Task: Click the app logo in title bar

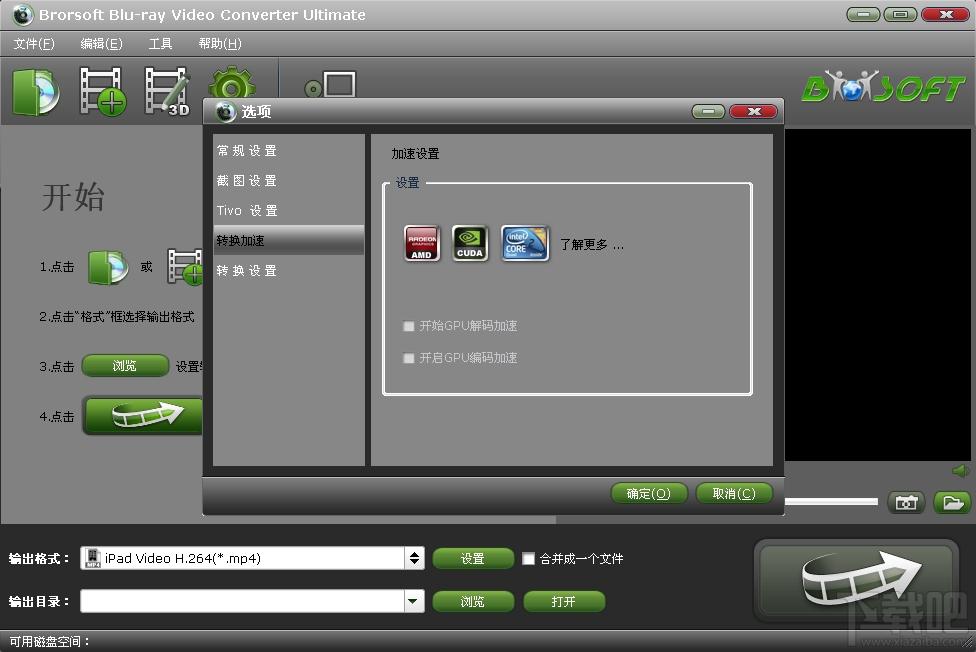Action: point(22,14)
